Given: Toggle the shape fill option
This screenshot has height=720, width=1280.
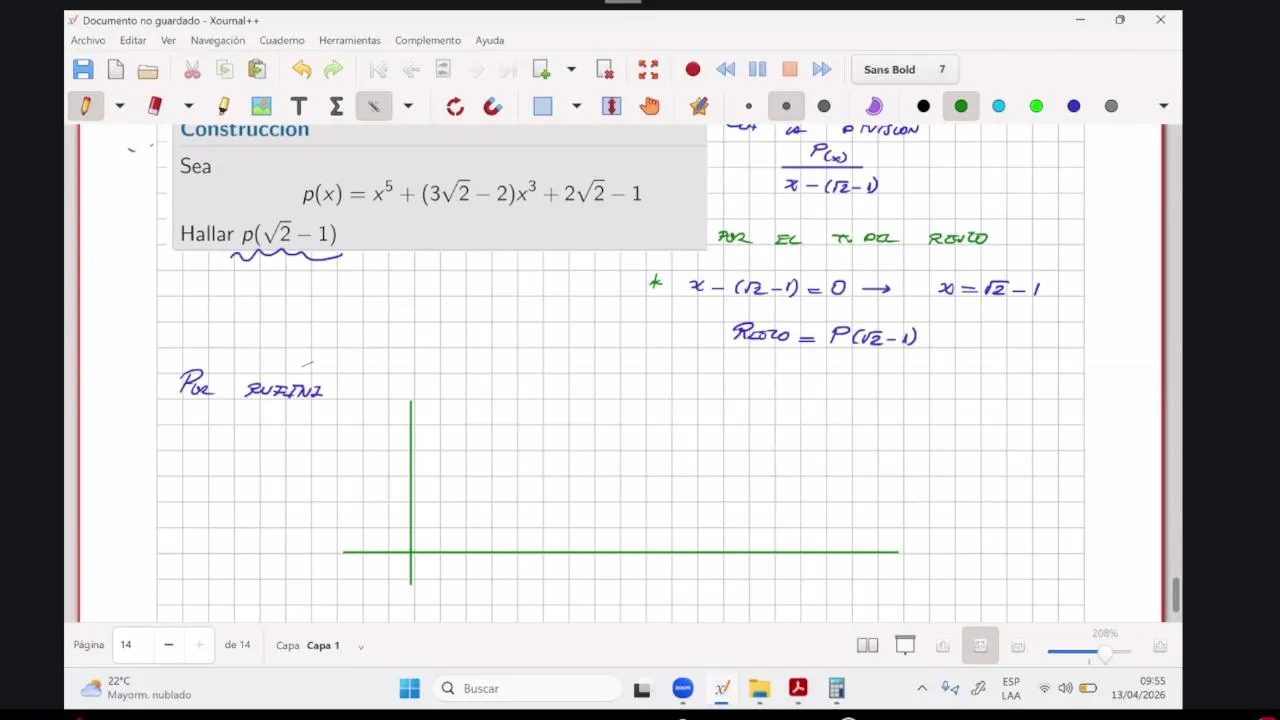Looking at the screenshot, I should point(874,106).
